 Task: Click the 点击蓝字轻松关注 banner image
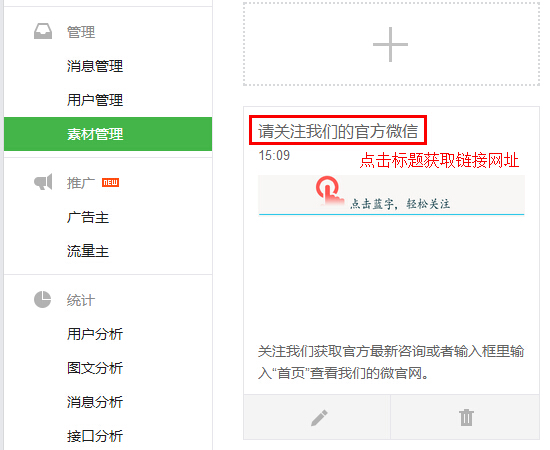pos(391,195)
